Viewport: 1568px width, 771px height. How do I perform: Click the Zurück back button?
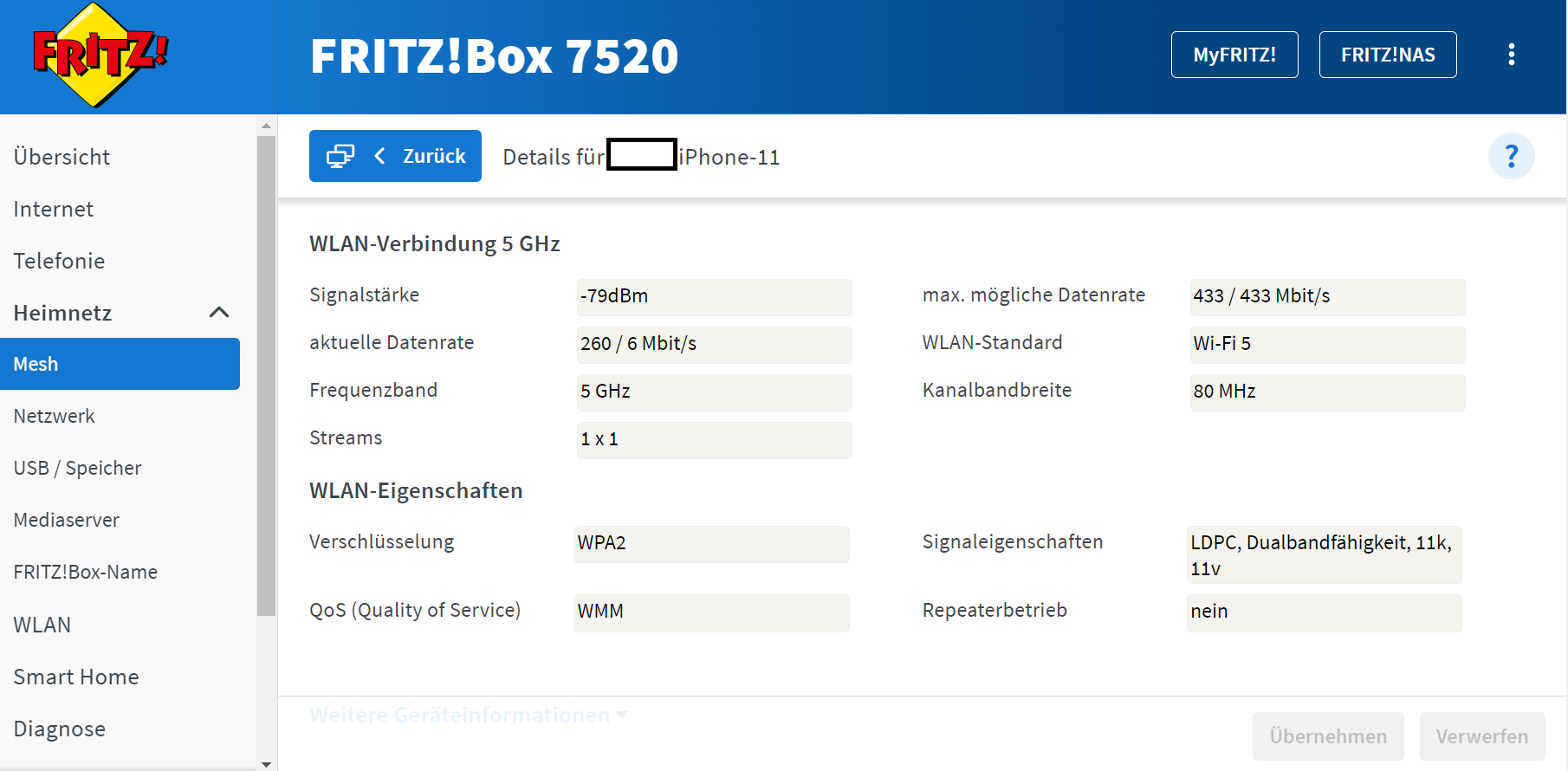pyautogui.click(x=395, y=156)
